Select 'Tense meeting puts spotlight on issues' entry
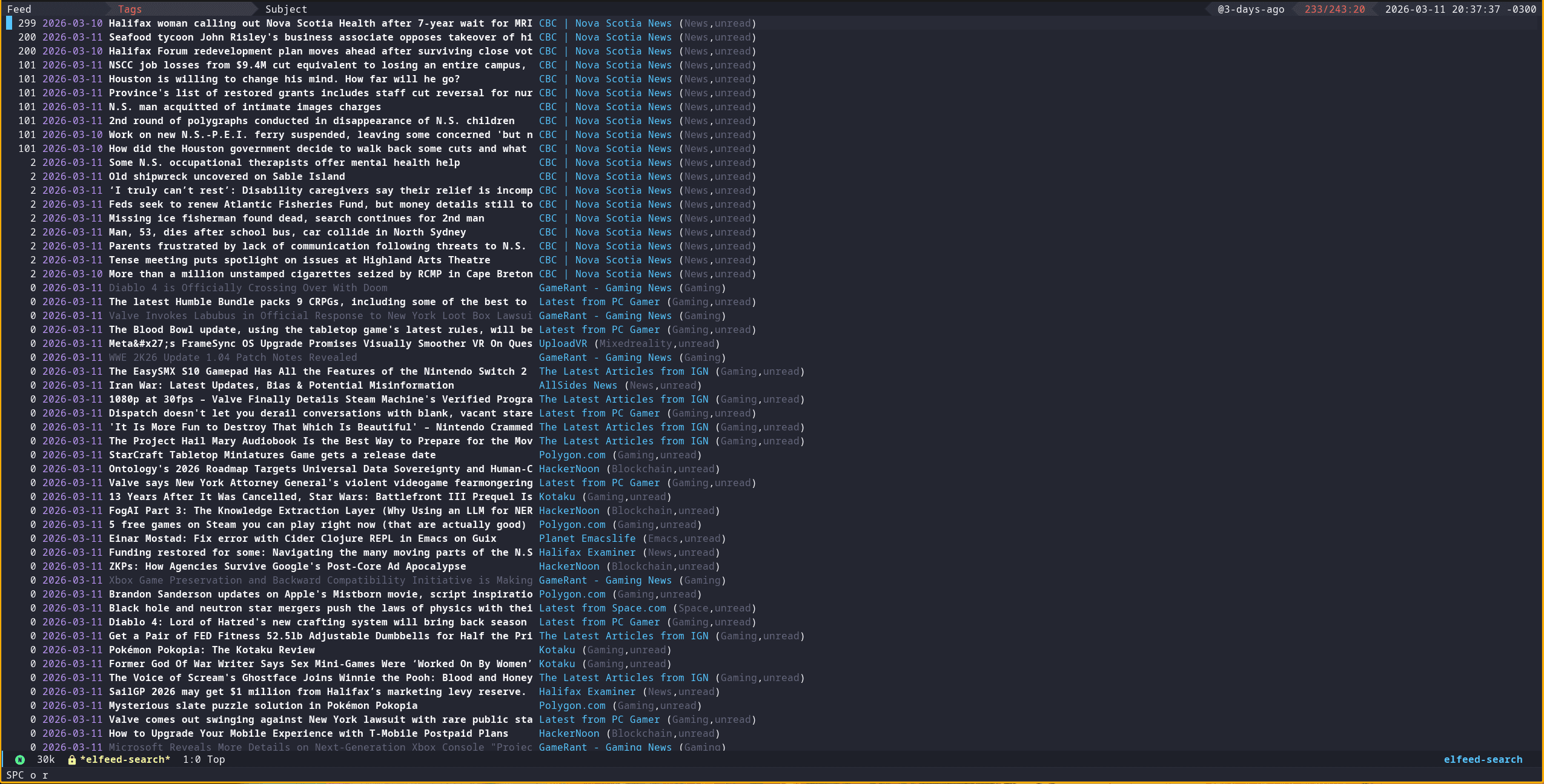The width and height of the screenshot is (1544, 784). [x=299, y=260]
